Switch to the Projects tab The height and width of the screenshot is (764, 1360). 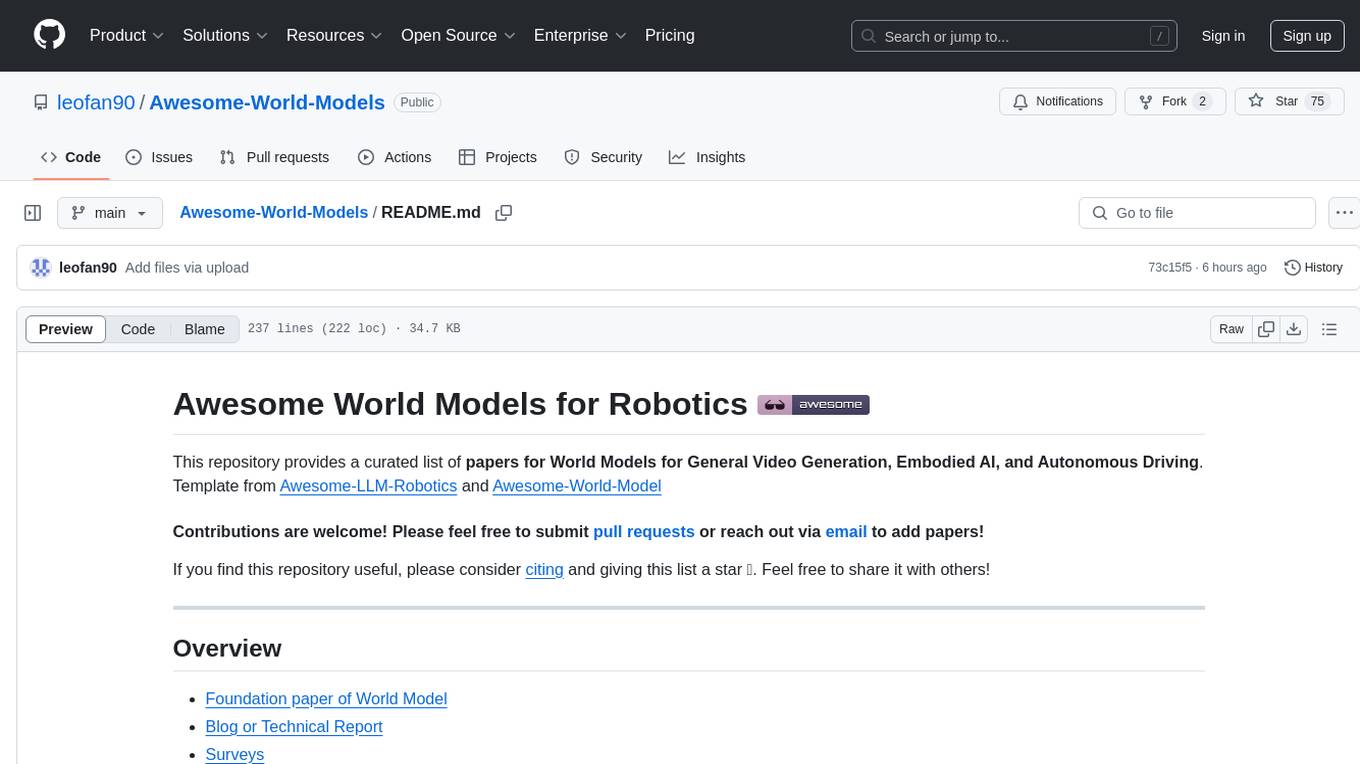(498, 157)
